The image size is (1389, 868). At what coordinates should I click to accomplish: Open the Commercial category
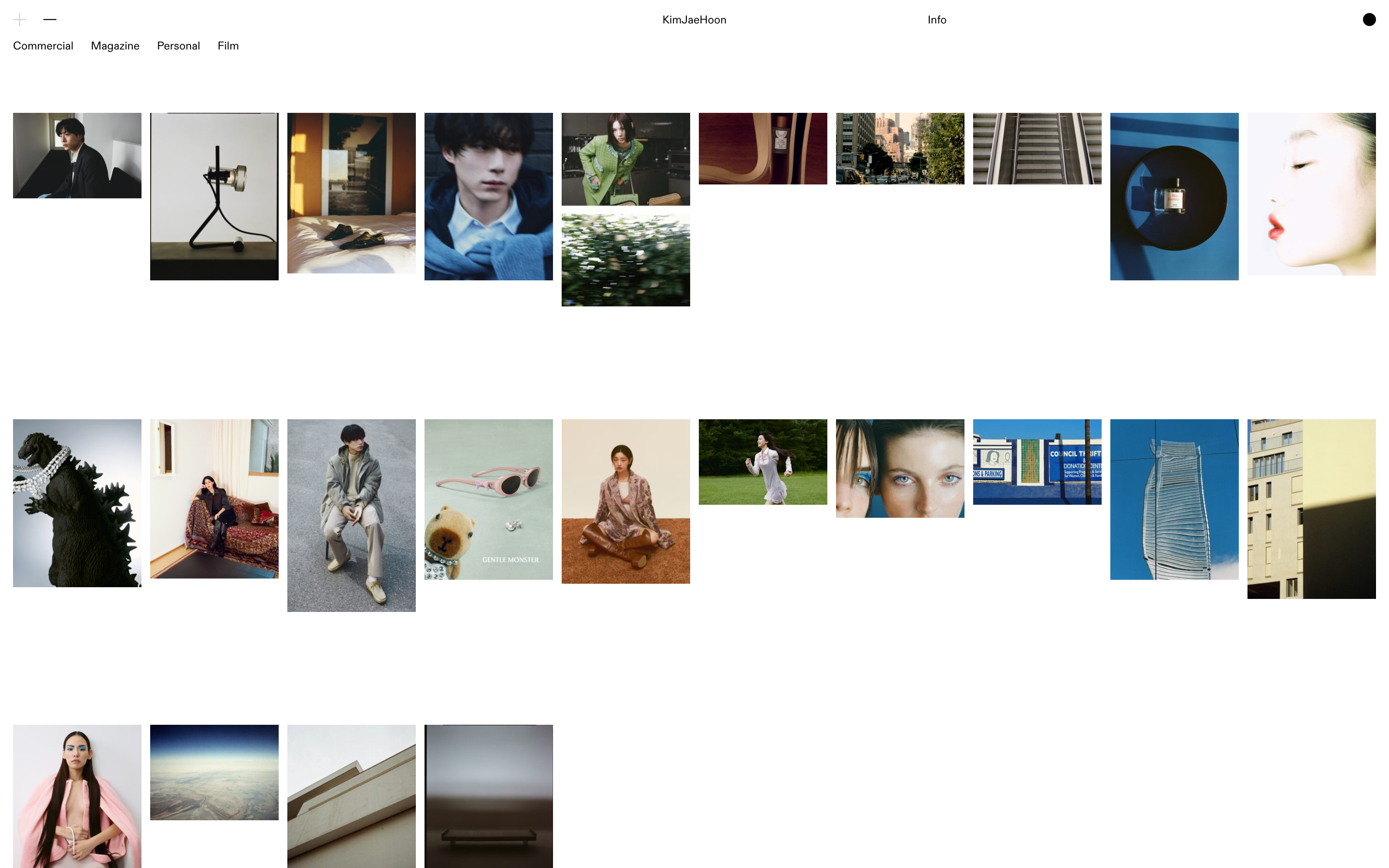(x=43, y=46)
